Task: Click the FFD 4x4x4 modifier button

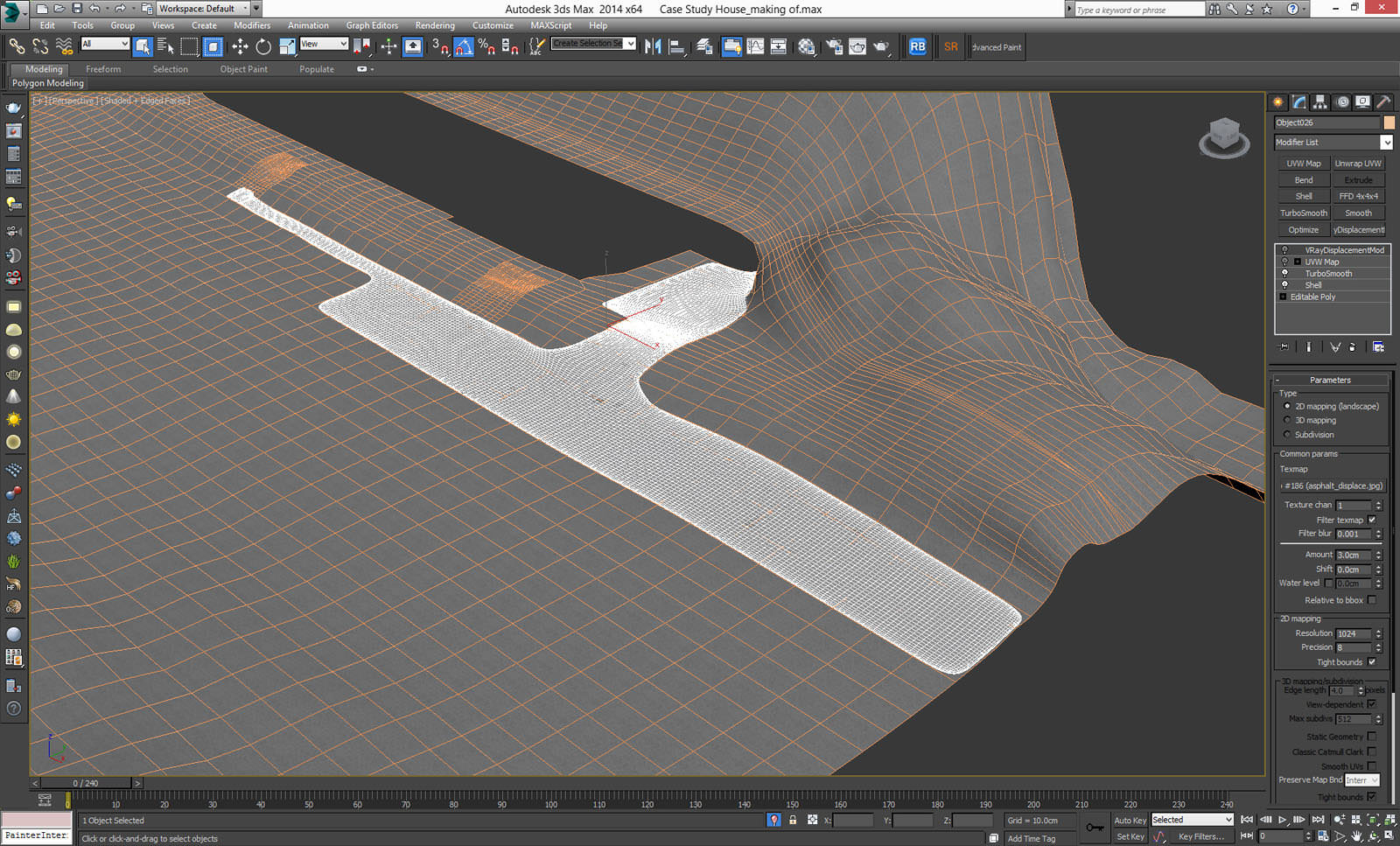Action: pos(1358,196)
